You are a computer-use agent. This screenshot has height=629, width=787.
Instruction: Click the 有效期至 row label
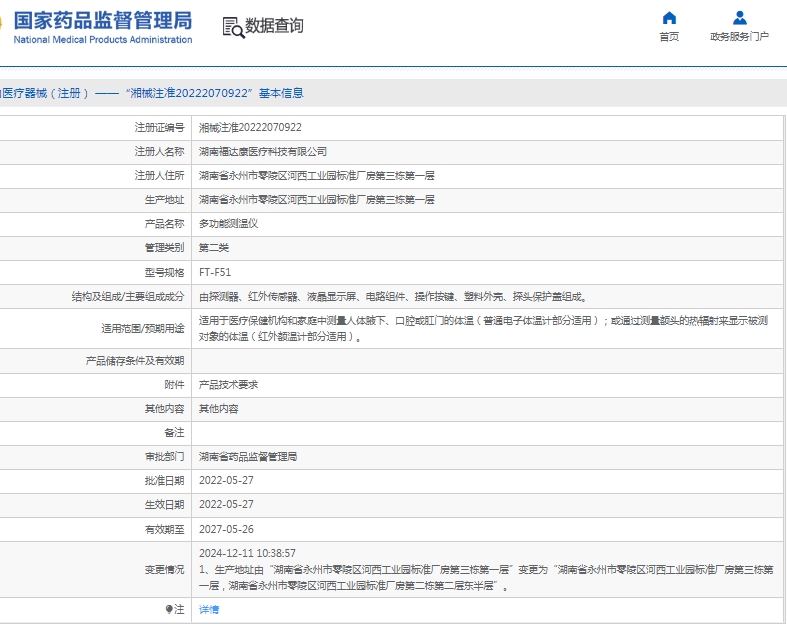point(165,529)
